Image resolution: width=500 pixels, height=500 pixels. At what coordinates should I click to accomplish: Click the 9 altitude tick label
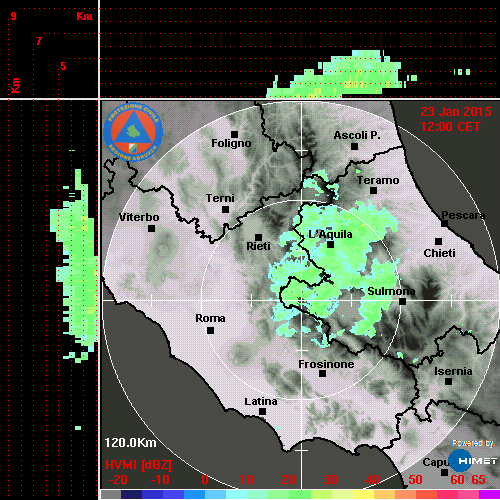pyautogui.click(x=13, y=16)
